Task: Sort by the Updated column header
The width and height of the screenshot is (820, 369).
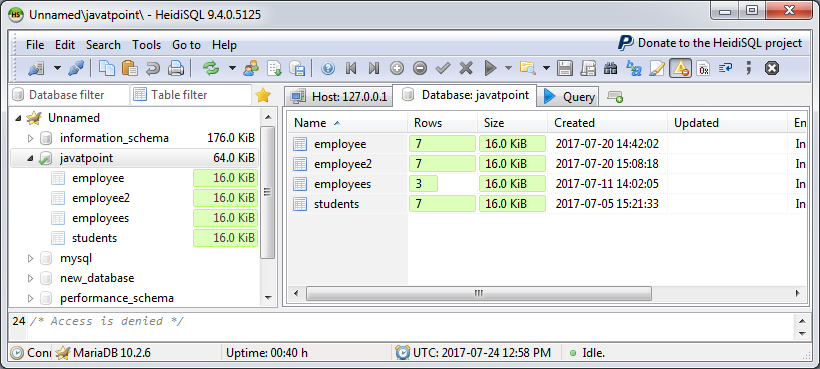Action: pyautogui.click(x=727, y=123)
